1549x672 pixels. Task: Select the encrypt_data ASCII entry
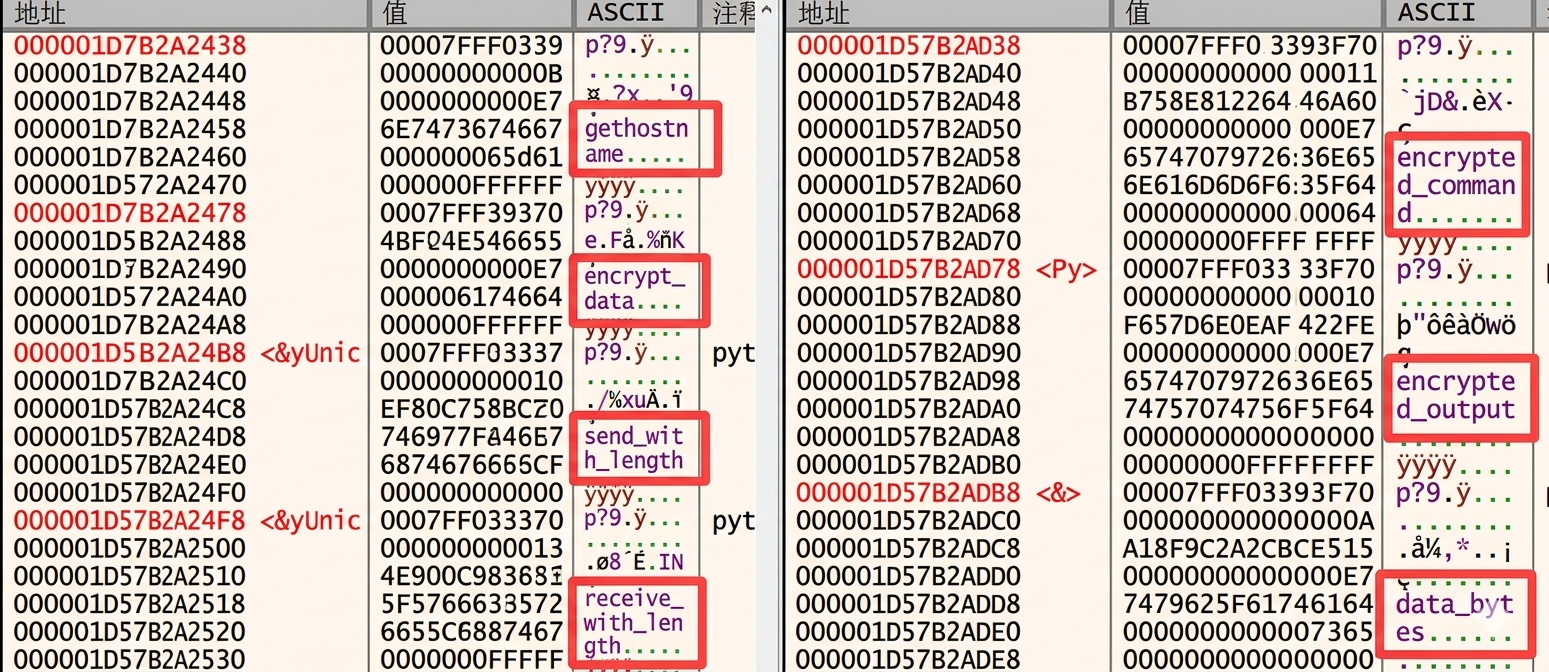pos(636,289)
